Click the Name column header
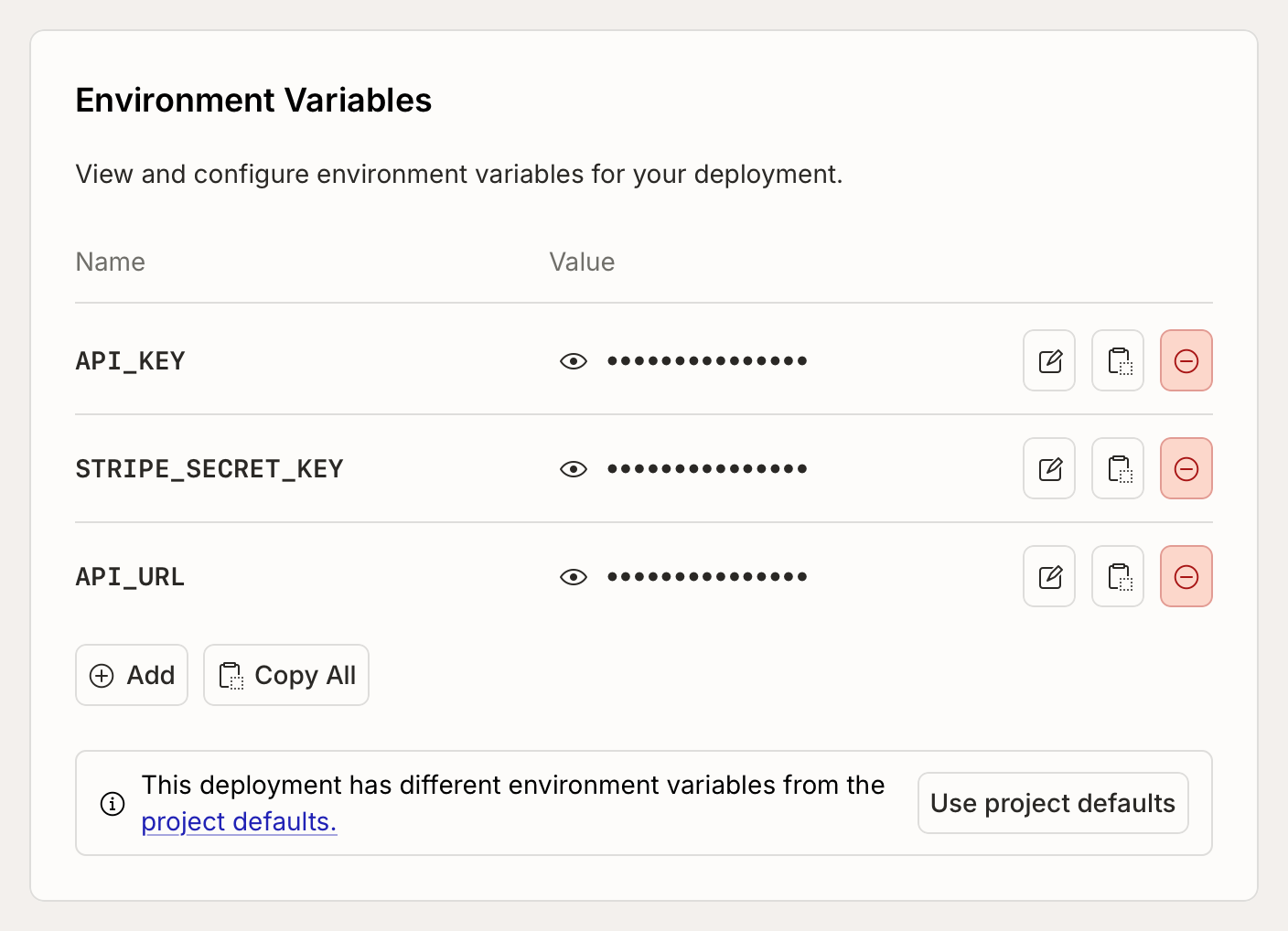Viewport: 1288px width, 931px height. pos(111,262)
